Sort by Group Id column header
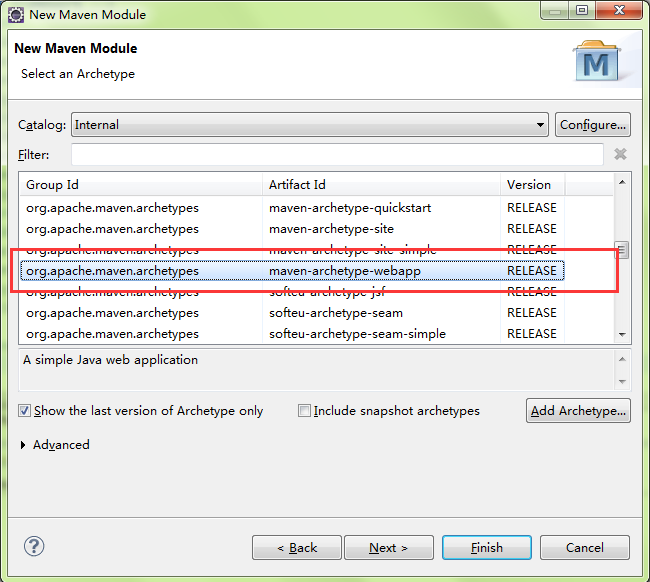This screenshot has height=582, width=650. (141, 184)
